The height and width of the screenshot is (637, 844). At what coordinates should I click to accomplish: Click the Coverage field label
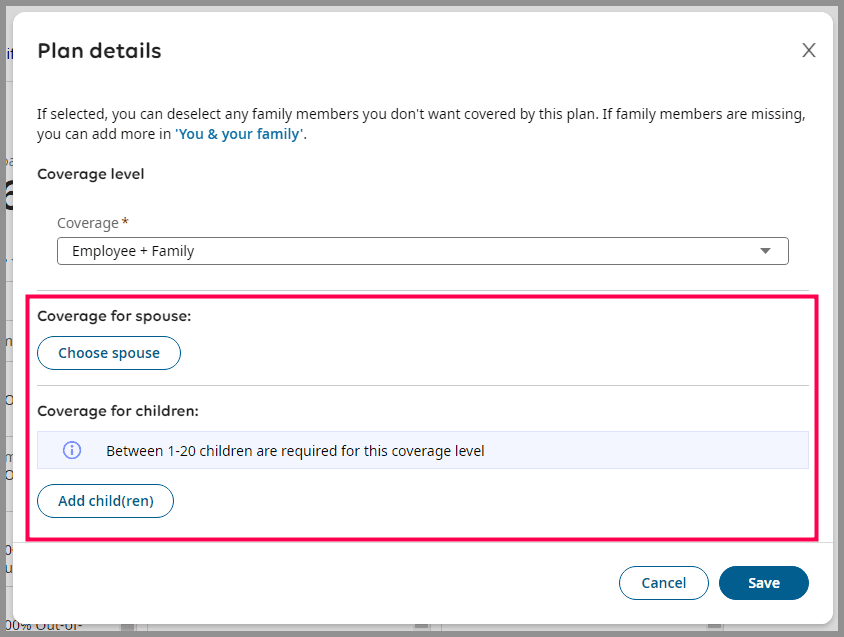[87, 223]
